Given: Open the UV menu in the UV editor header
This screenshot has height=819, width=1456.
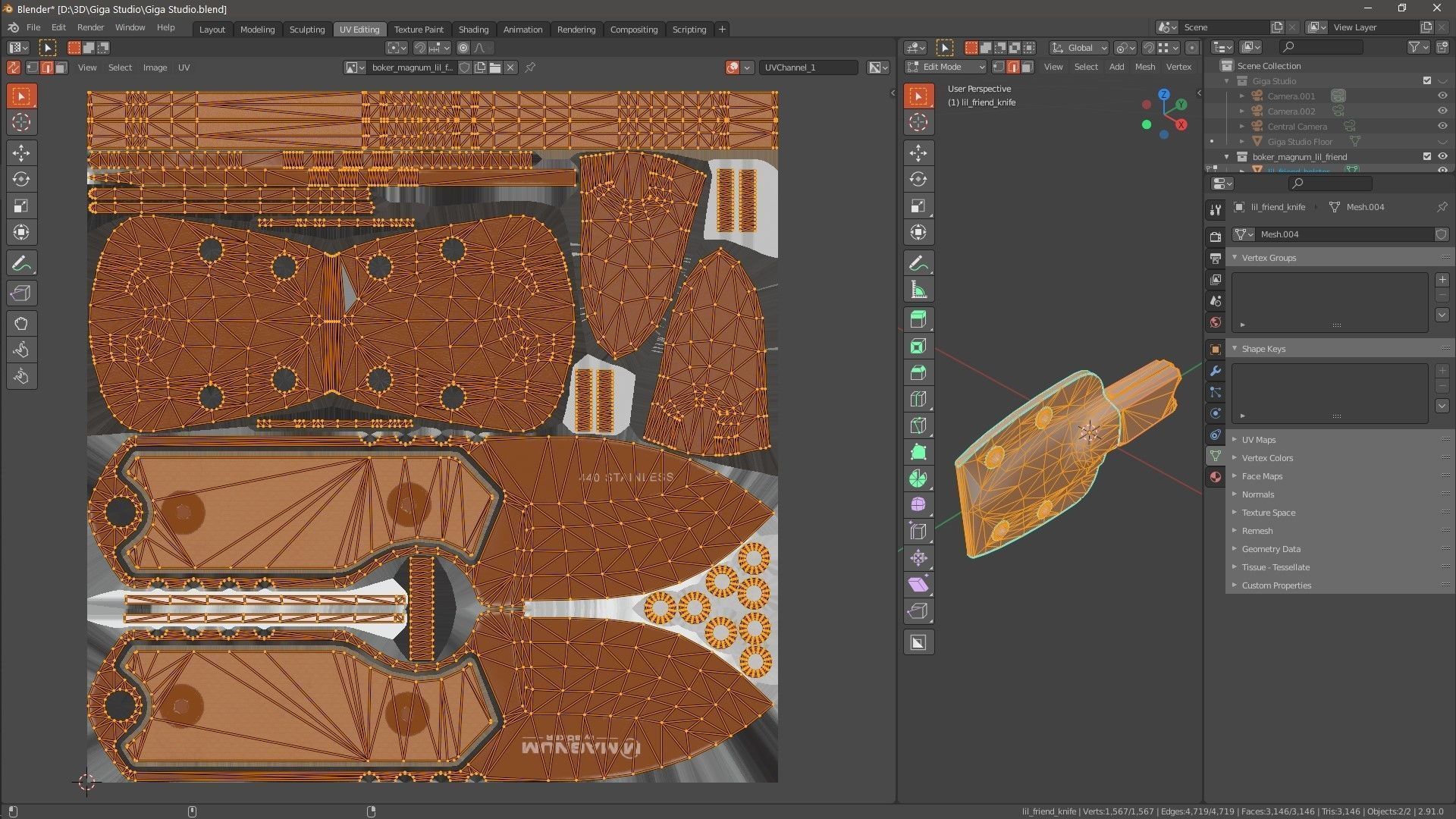Looking at the screenshot, I should pos(184,67).
